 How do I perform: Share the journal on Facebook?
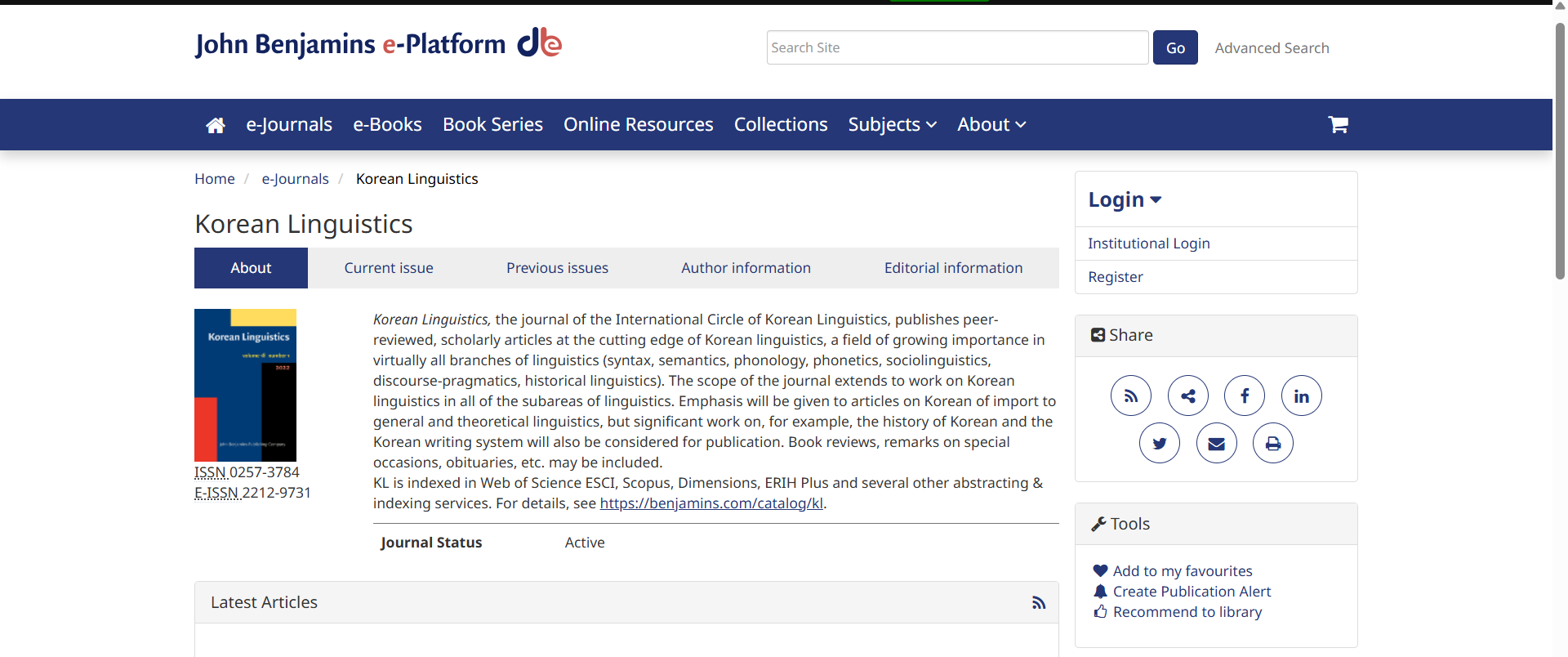tap(1245, 396)
